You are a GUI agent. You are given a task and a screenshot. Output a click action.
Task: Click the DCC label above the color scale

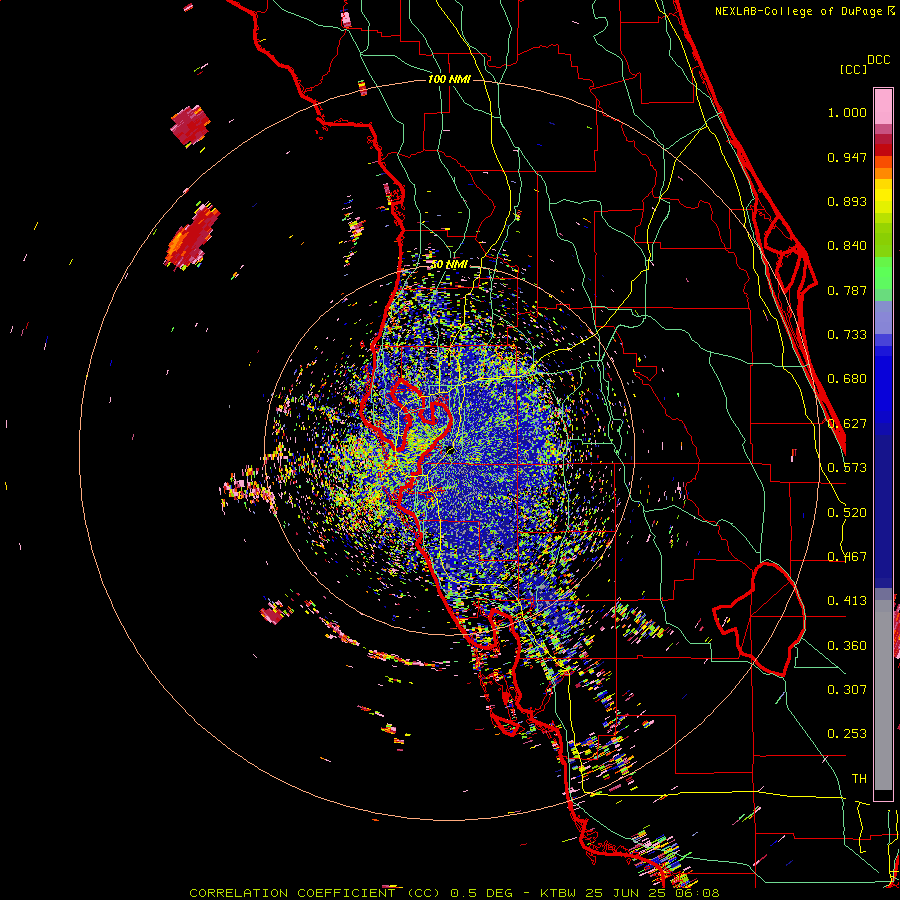pos(878,60)
